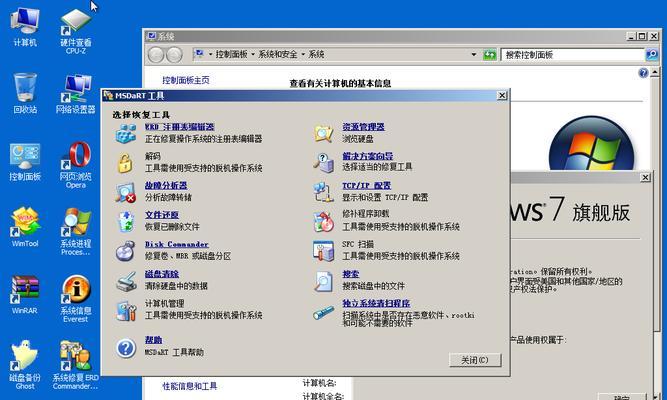Click the 搜索控制面板 search field
This screenshot has height=400, width=667.
(573, 54)
